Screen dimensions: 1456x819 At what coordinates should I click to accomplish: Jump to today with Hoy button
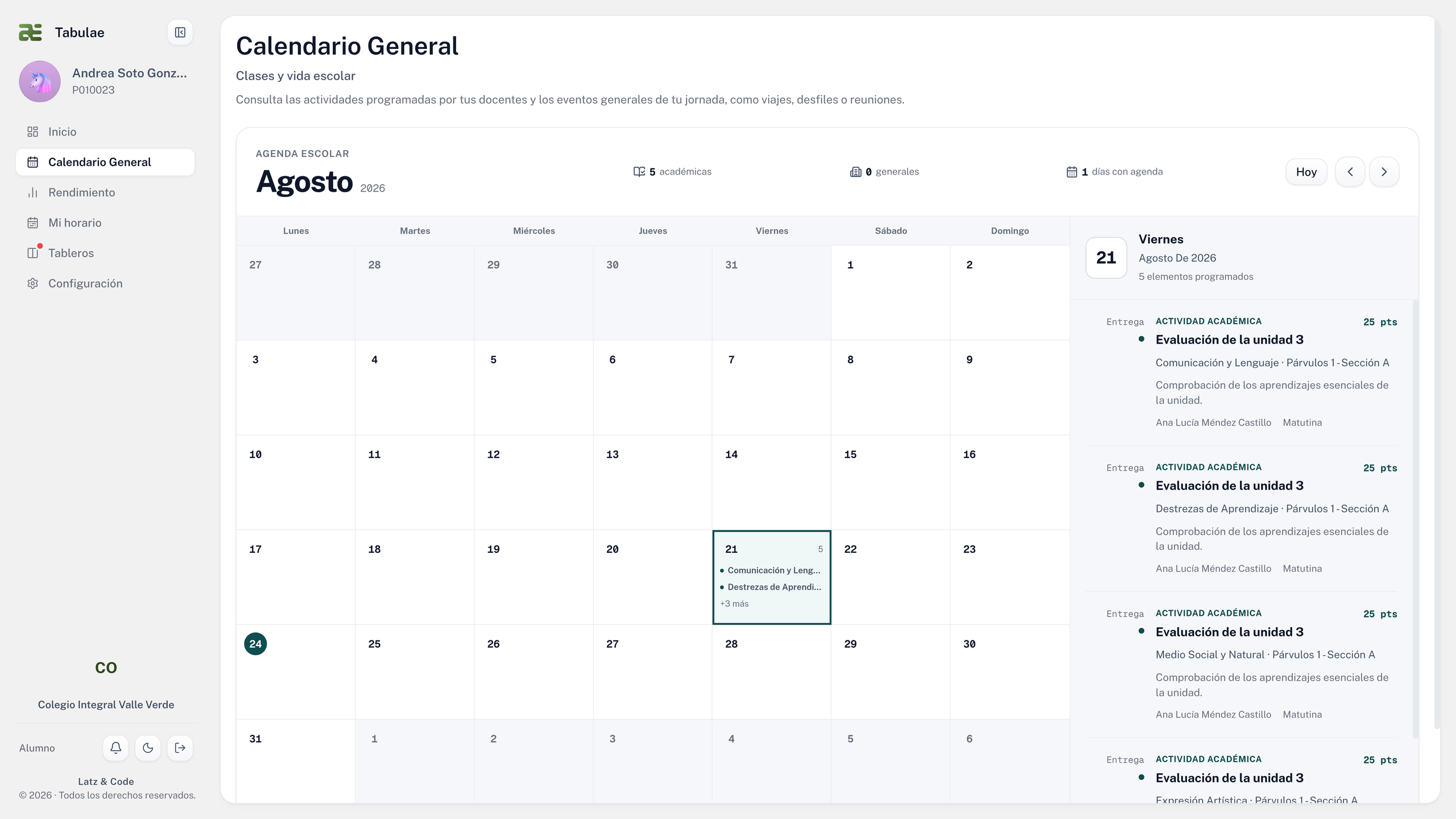(1306, 172)
